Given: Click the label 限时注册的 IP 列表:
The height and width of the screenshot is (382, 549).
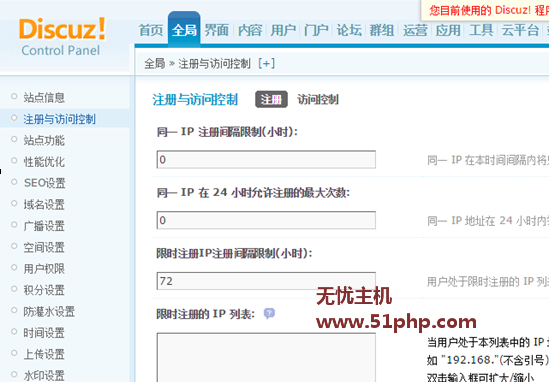Looking at the screenshot, I should point(206,314).
